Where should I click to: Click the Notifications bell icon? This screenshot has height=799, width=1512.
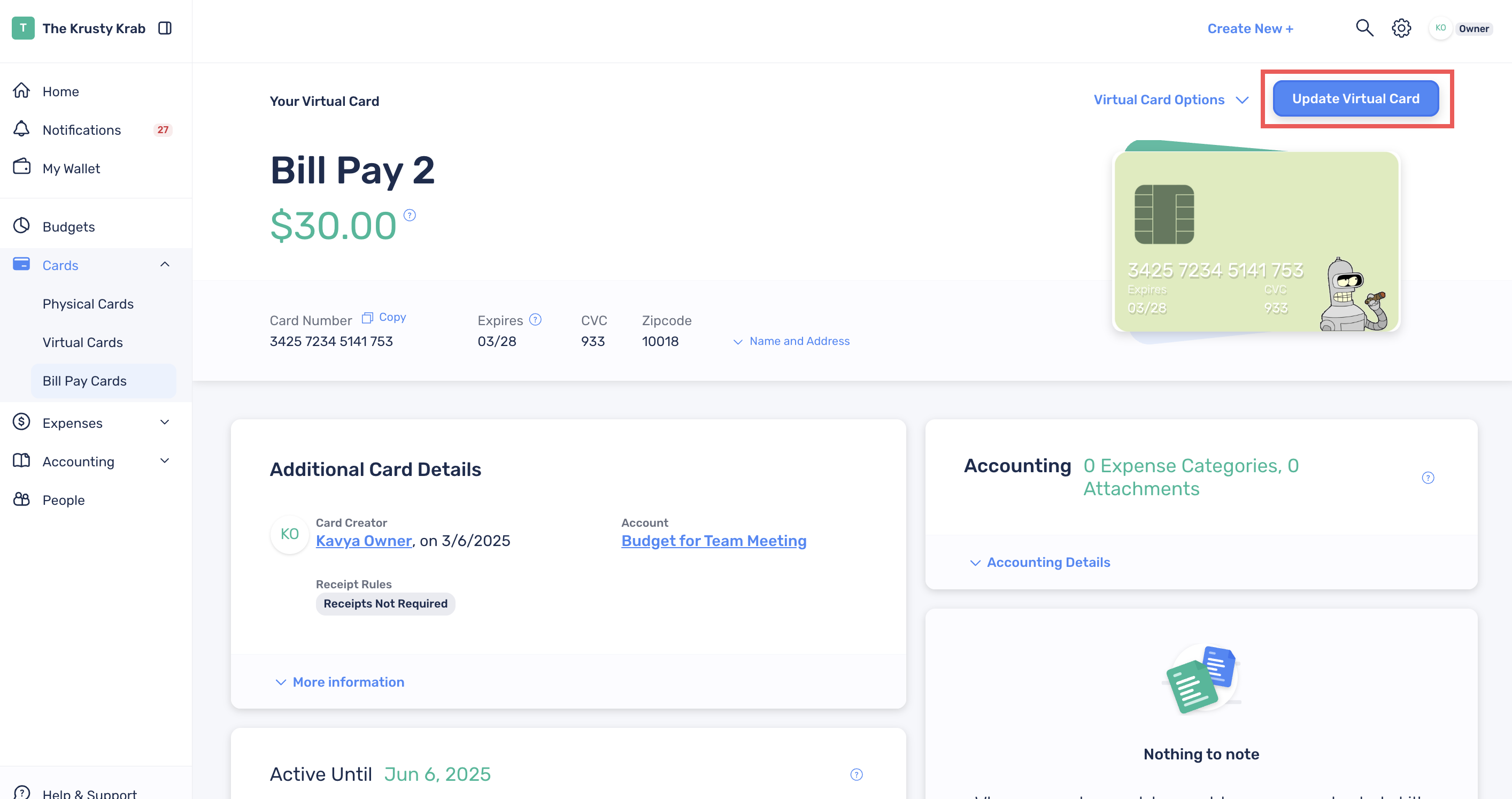[22, 129]
